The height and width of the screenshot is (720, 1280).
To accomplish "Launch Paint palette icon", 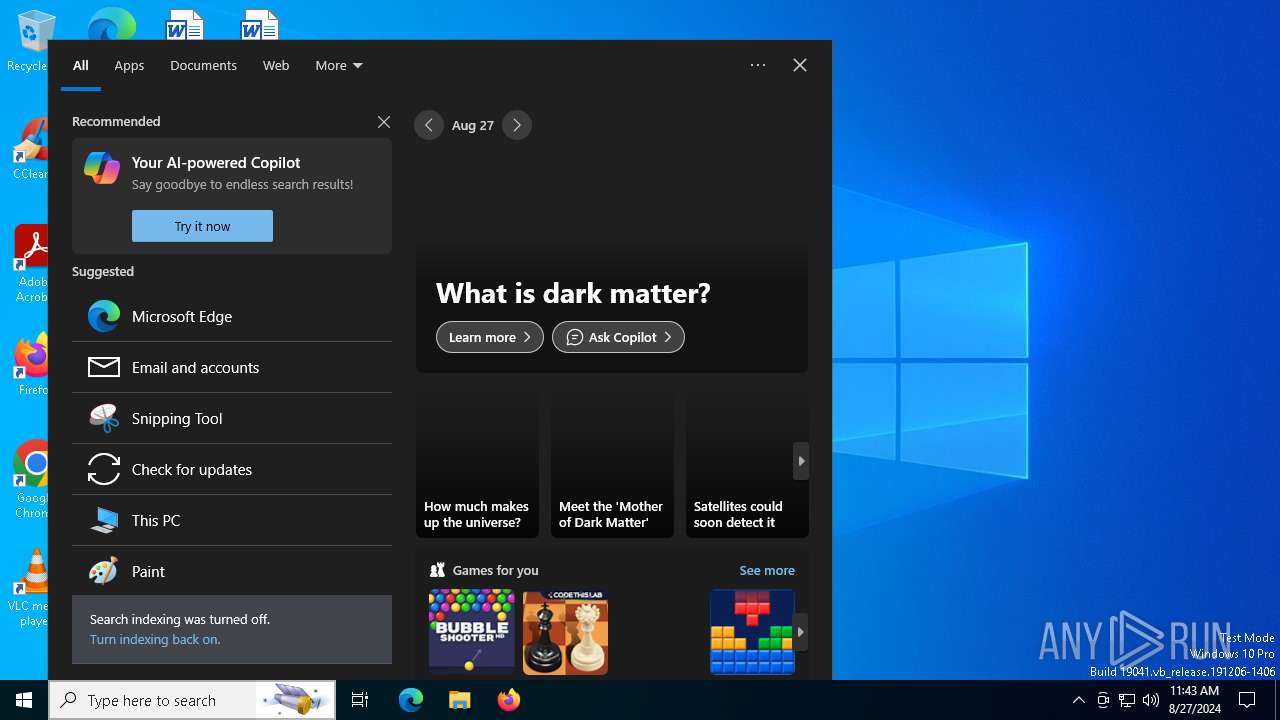I will tap(104, 571).
